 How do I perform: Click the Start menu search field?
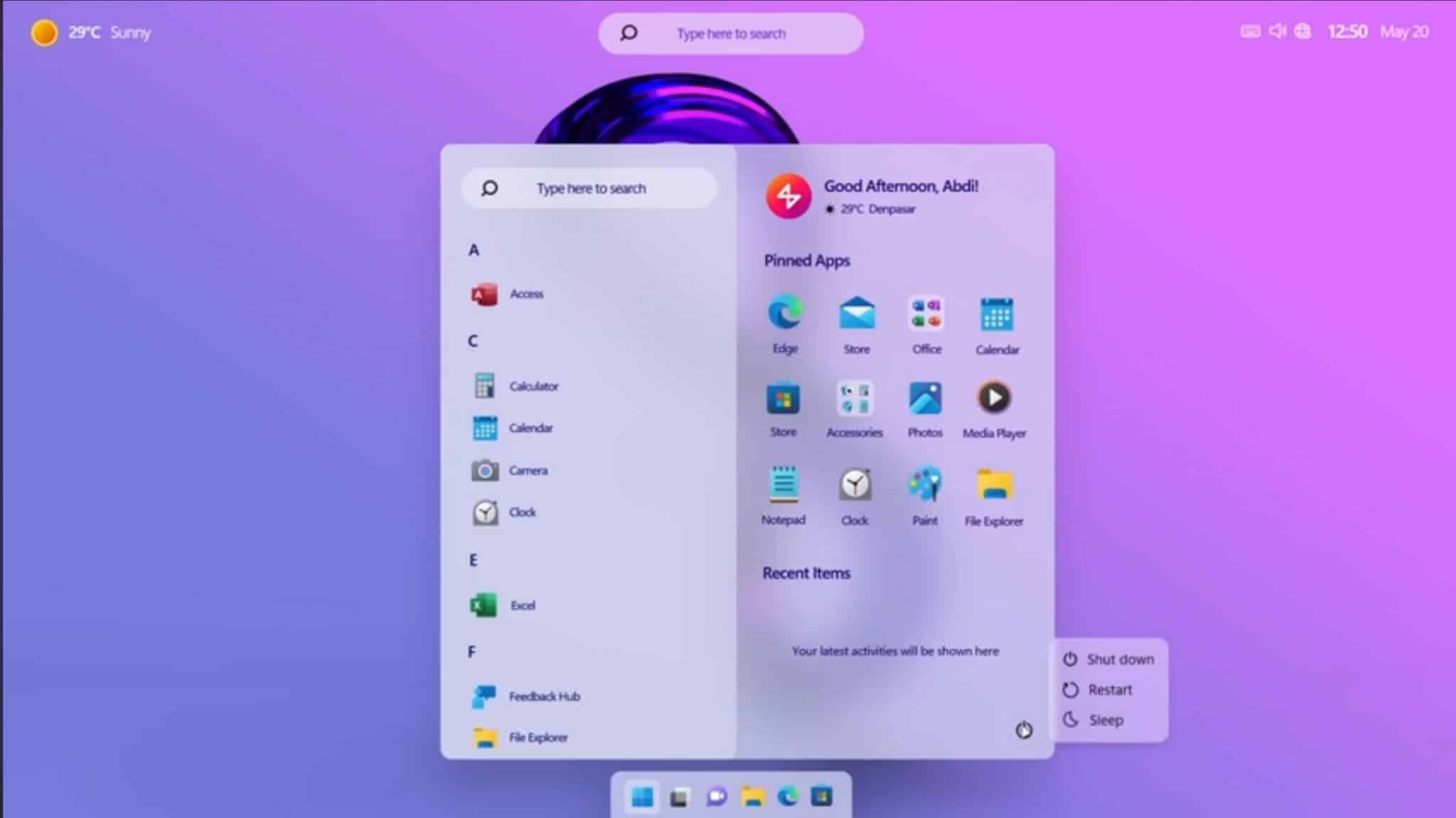tap(590, 188)
